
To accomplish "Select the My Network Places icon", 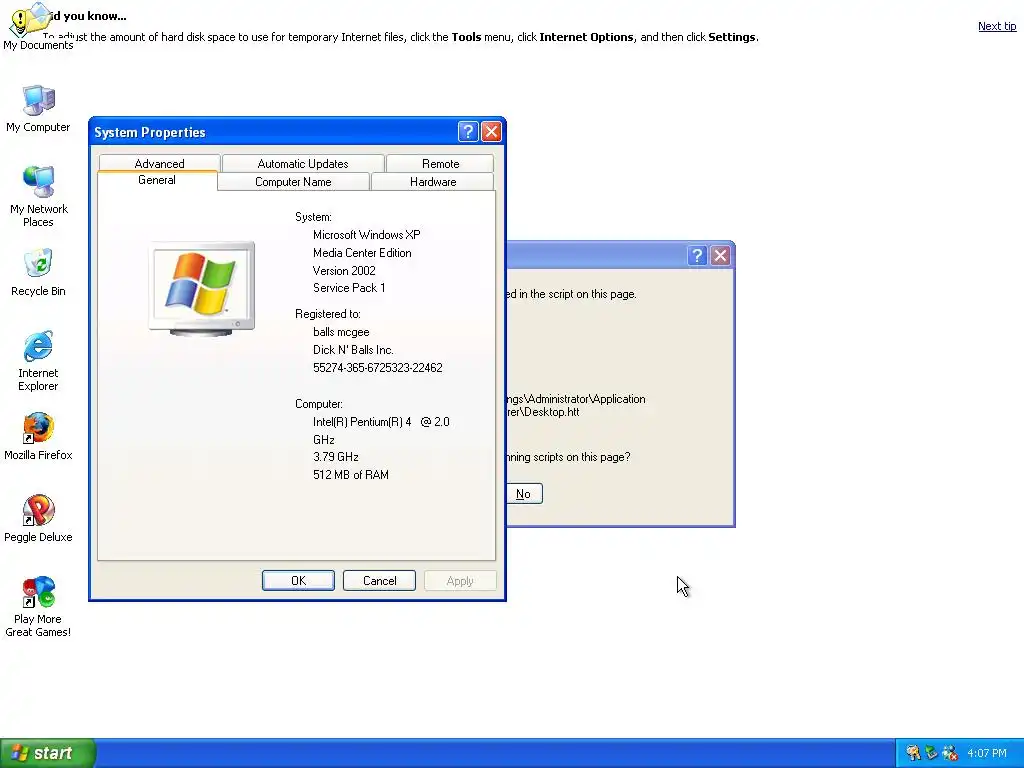I will tap(39, 182).
